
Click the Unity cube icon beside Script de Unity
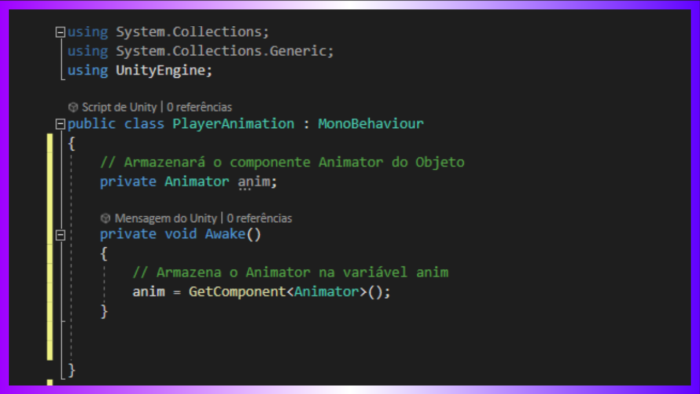[x=73, y=107]
